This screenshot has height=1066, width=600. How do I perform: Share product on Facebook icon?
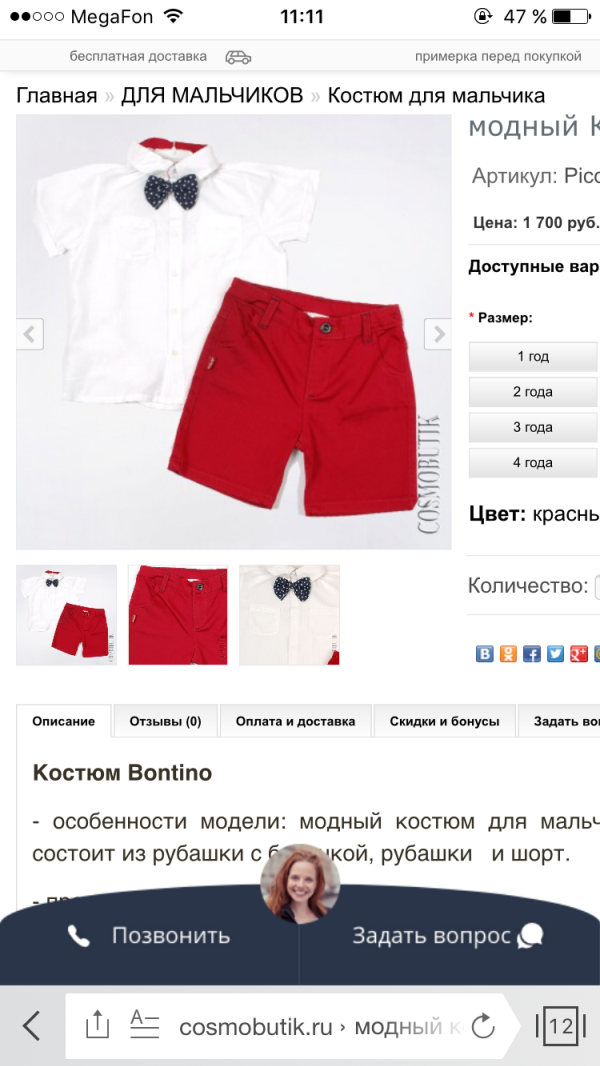(532, 653)
